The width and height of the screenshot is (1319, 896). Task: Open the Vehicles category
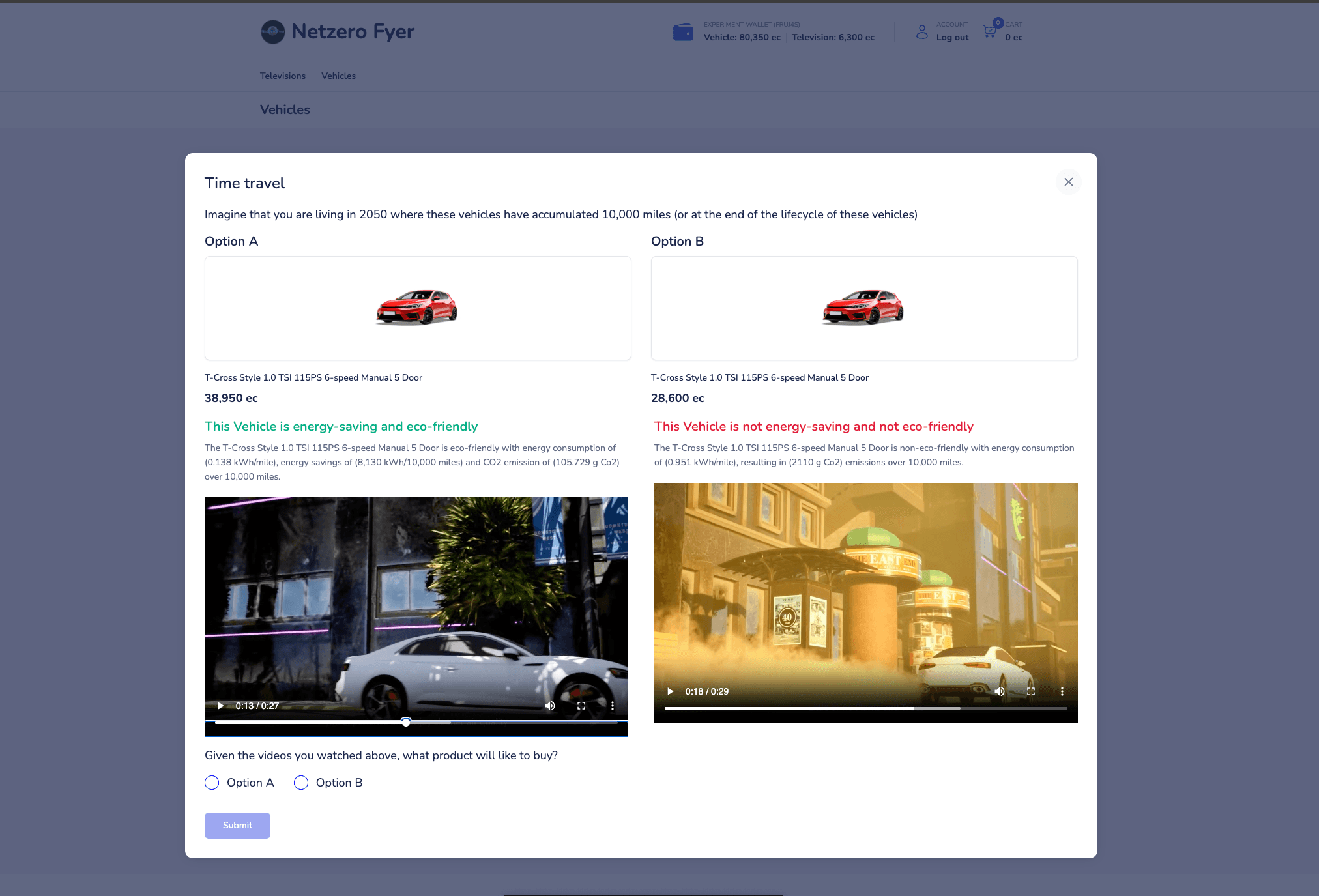point(338,76)
